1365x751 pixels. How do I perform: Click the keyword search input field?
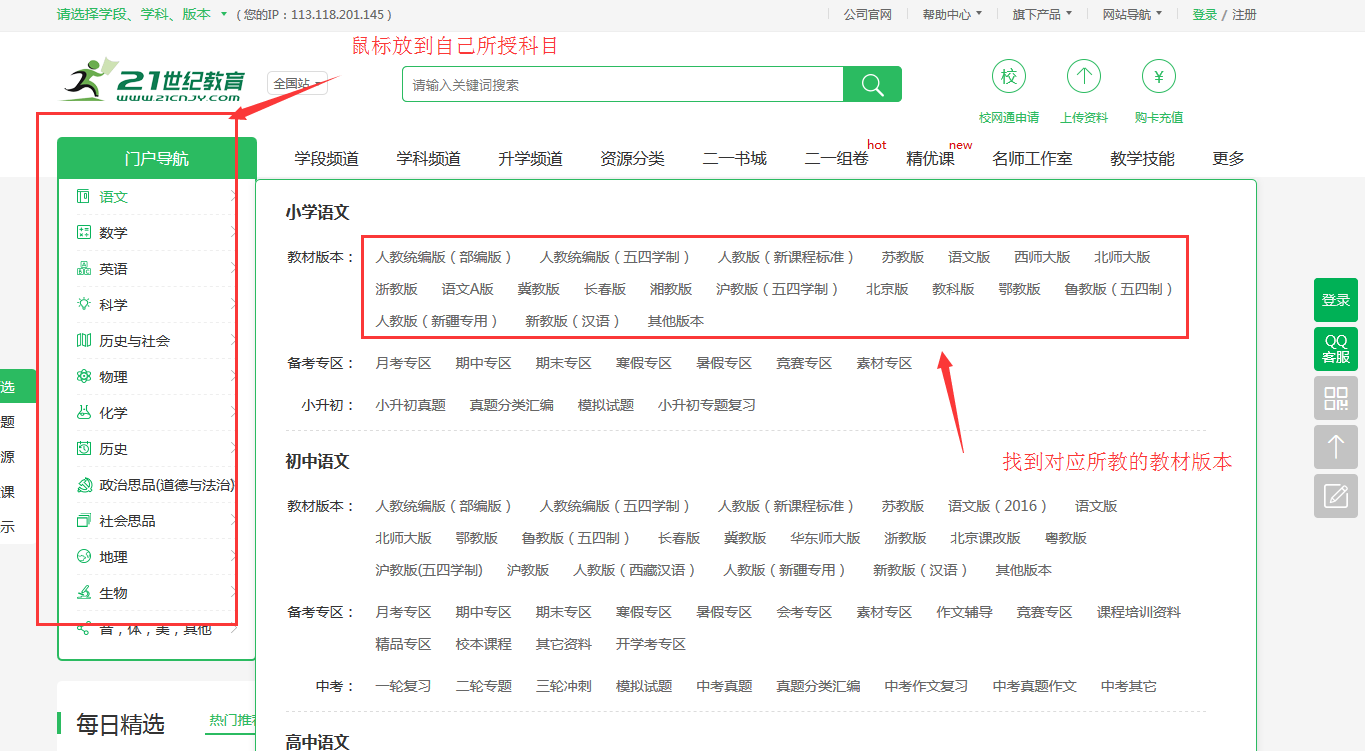pyautogui.click(x=622, y=85)
